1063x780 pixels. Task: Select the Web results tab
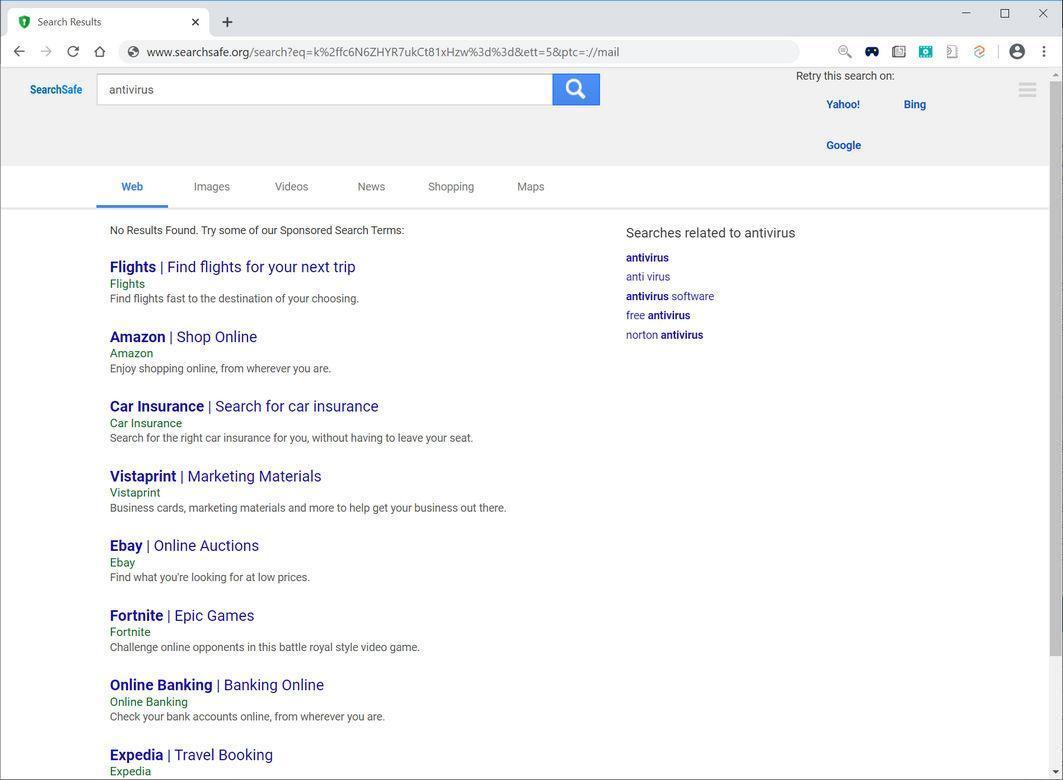[x=132, y=186]
